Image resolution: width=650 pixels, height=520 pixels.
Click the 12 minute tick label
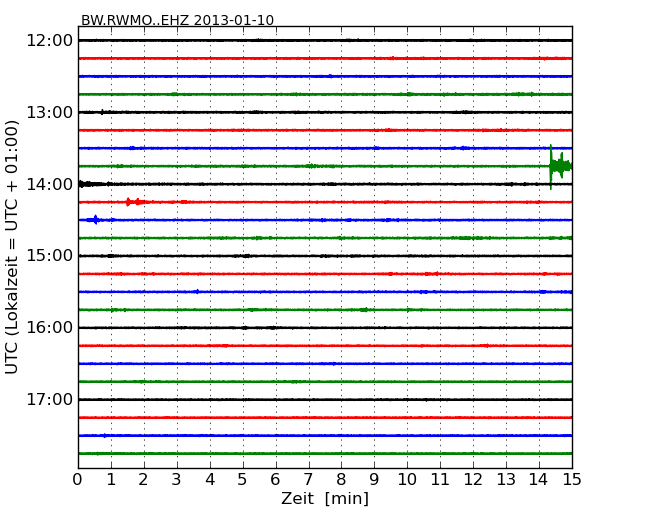(473, 480)
